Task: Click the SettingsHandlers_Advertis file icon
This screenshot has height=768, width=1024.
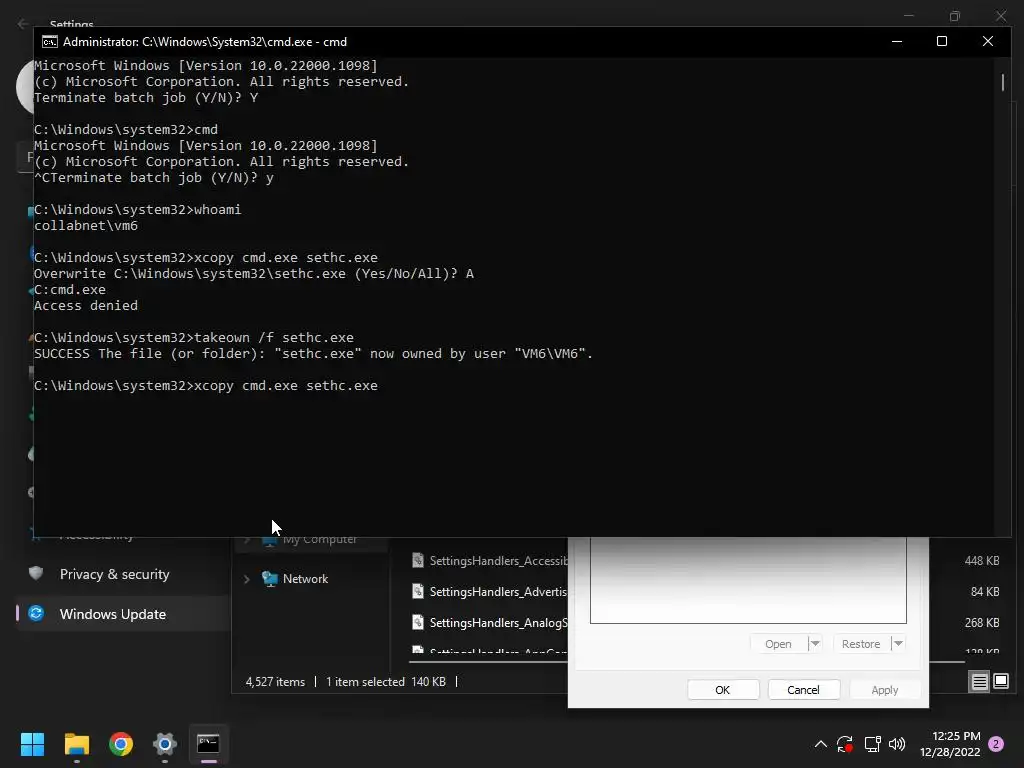Action: click(418, 591)
